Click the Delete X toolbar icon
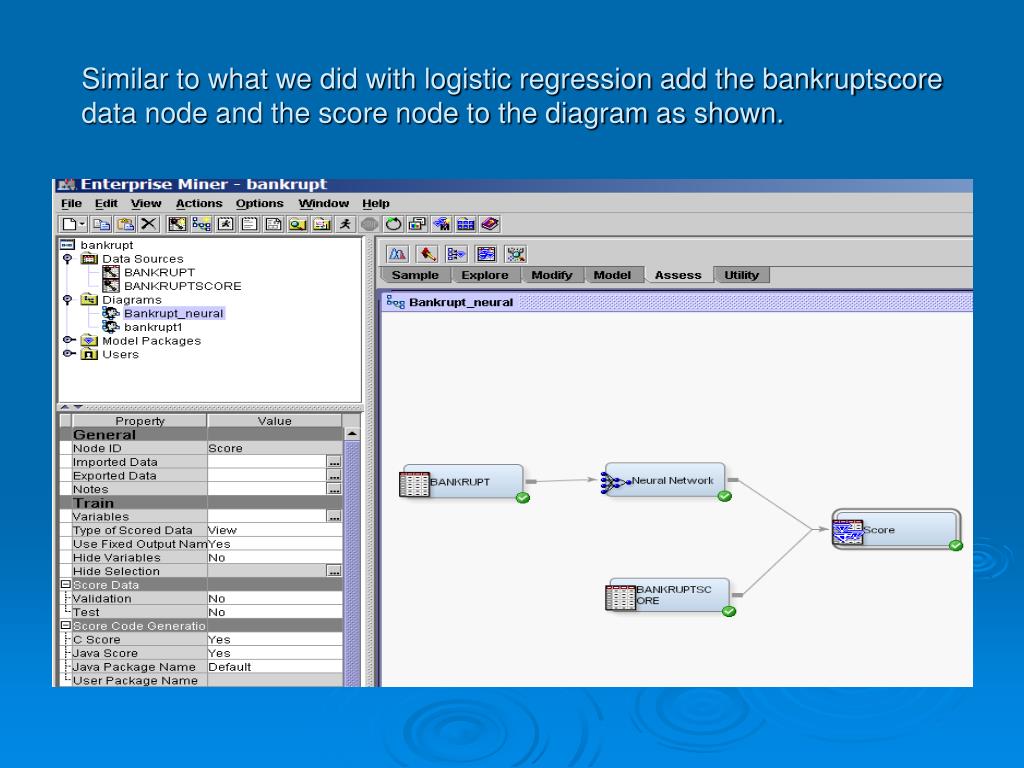 click(x=149, y=224)
